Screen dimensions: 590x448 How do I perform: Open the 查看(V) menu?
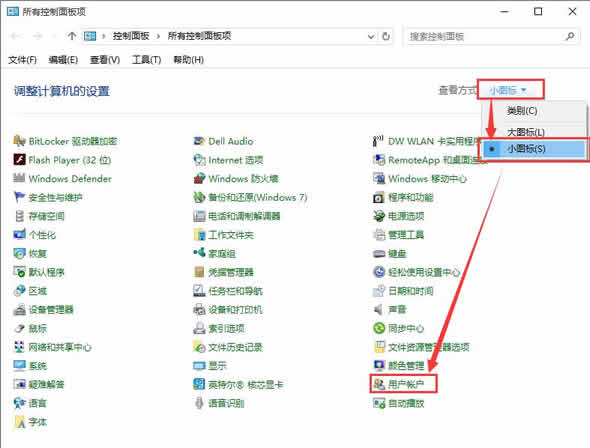(105, 59)
